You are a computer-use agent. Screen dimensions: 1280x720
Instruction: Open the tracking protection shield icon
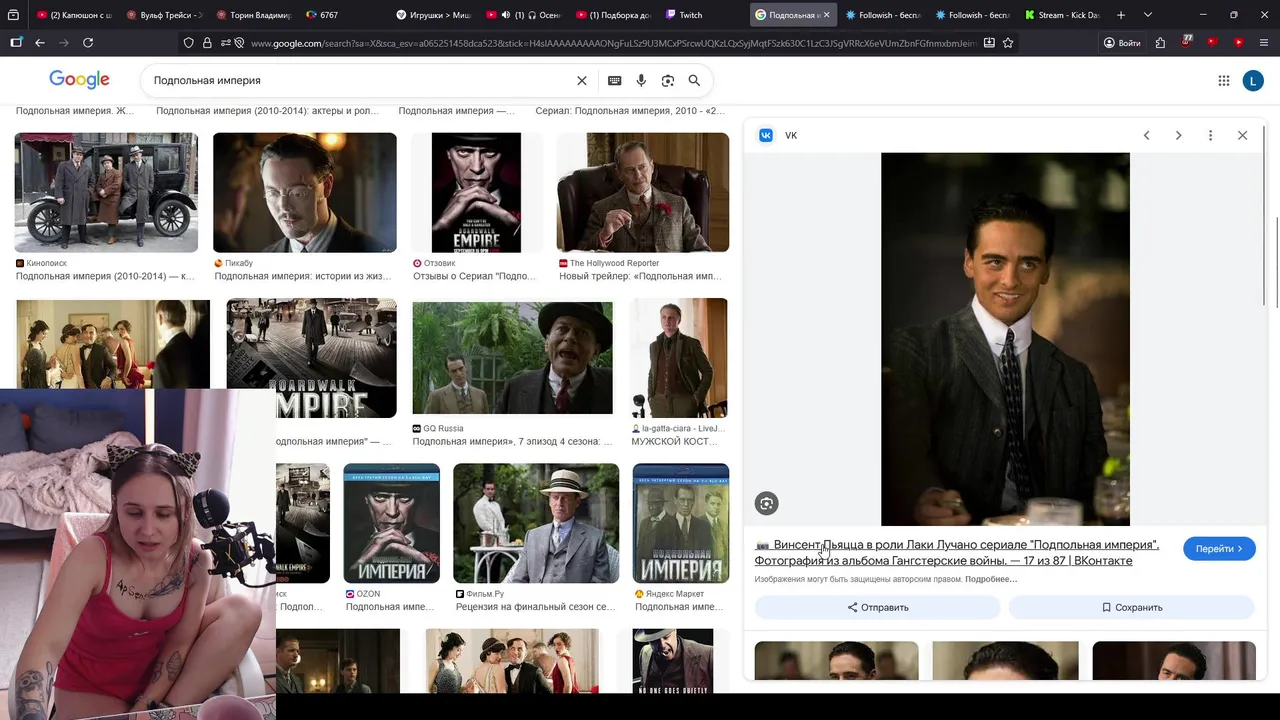click(188, 43)
